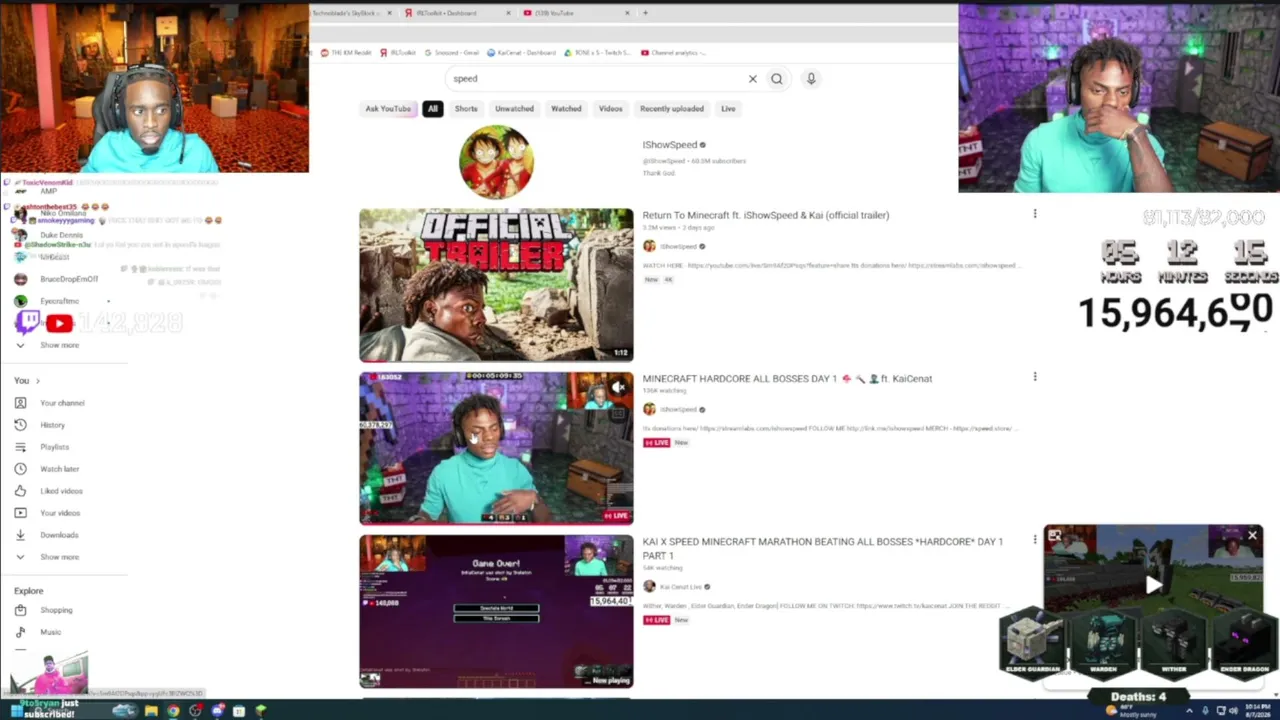Select the All filter chip
The width and height of the screenshot is (1280, 720).
432,109
